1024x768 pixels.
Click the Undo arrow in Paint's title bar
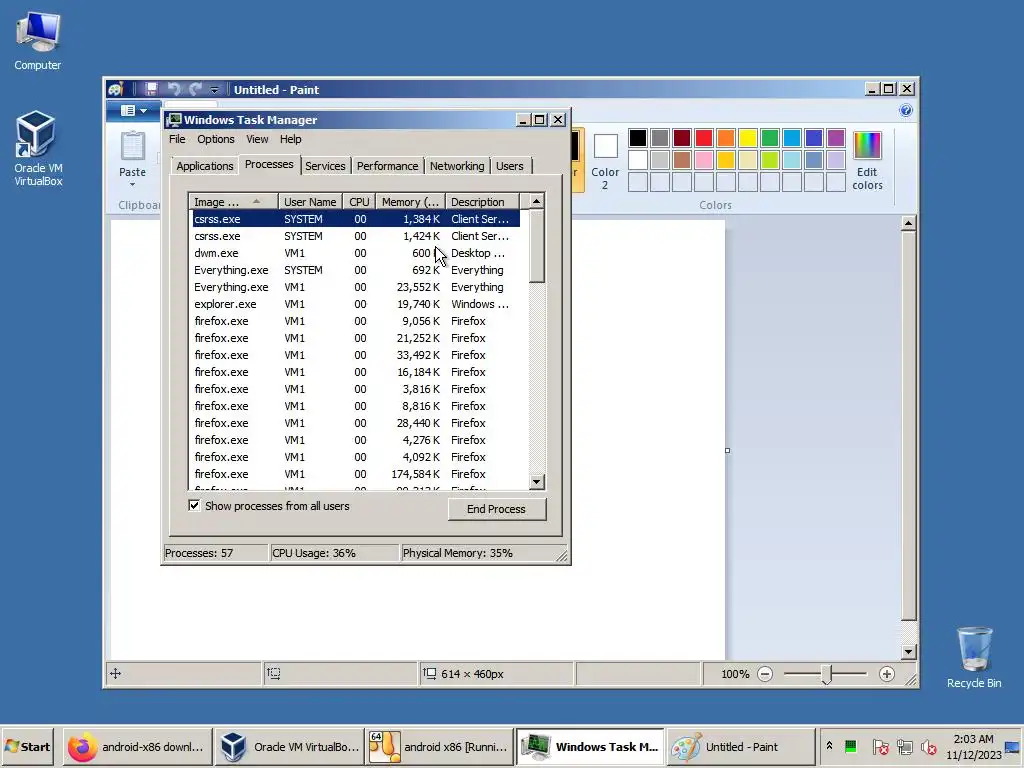pos(174,89)
